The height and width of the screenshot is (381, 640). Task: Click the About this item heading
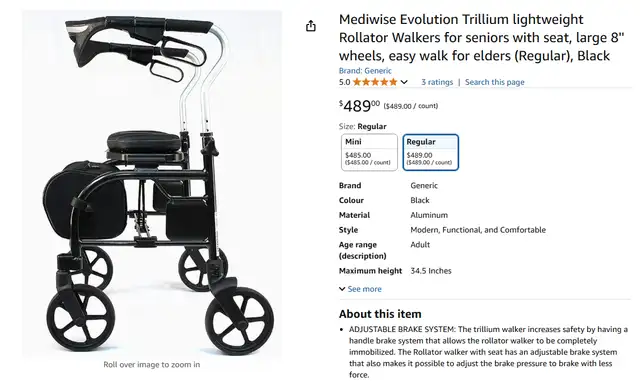(x=380, y=314)
